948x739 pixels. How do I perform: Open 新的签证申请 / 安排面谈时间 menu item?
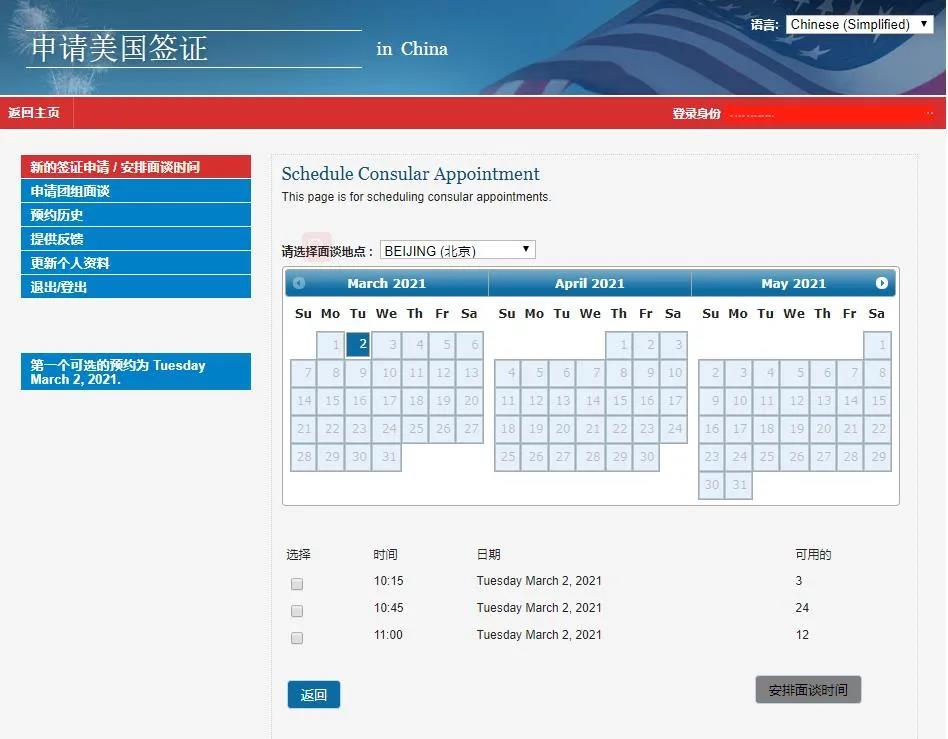tap(136, 167)
